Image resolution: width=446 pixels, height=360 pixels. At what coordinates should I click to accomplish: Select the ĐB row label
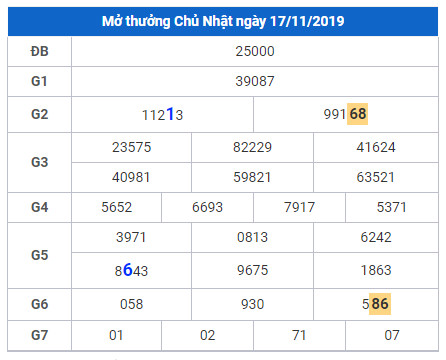coord(40,51)
